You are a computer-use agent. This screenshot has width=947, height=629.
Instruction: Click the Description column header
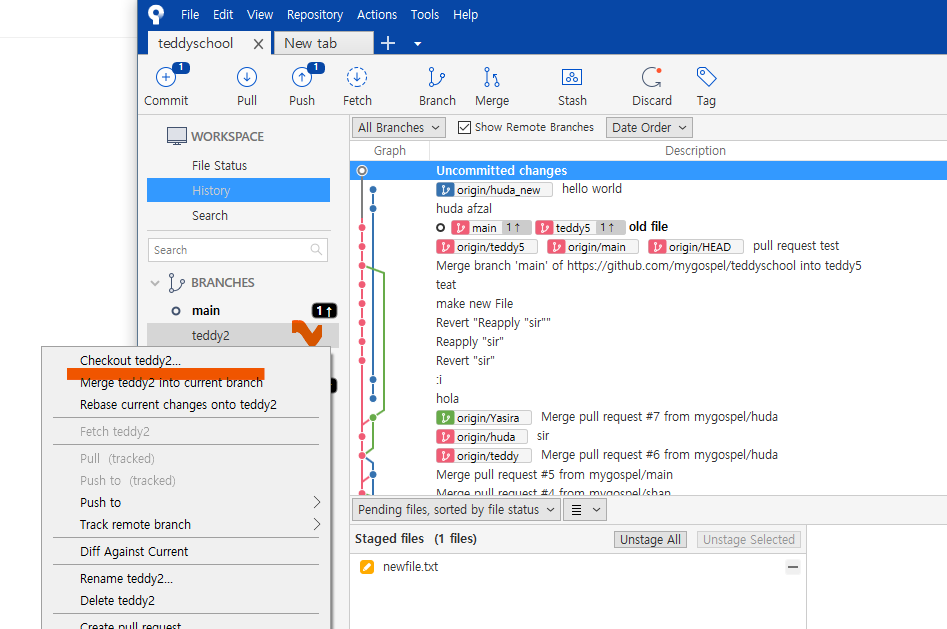(x=695, y=150)
